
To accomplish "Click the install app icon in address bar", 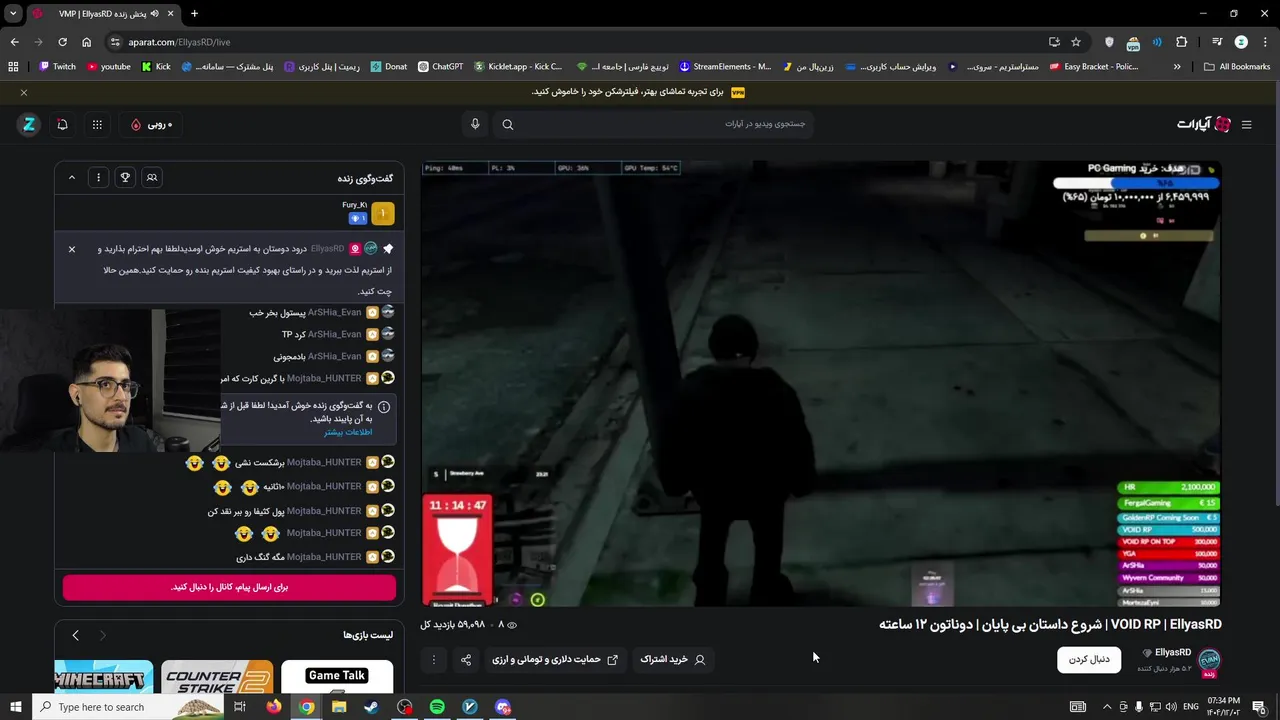I will coord(1054,42).
